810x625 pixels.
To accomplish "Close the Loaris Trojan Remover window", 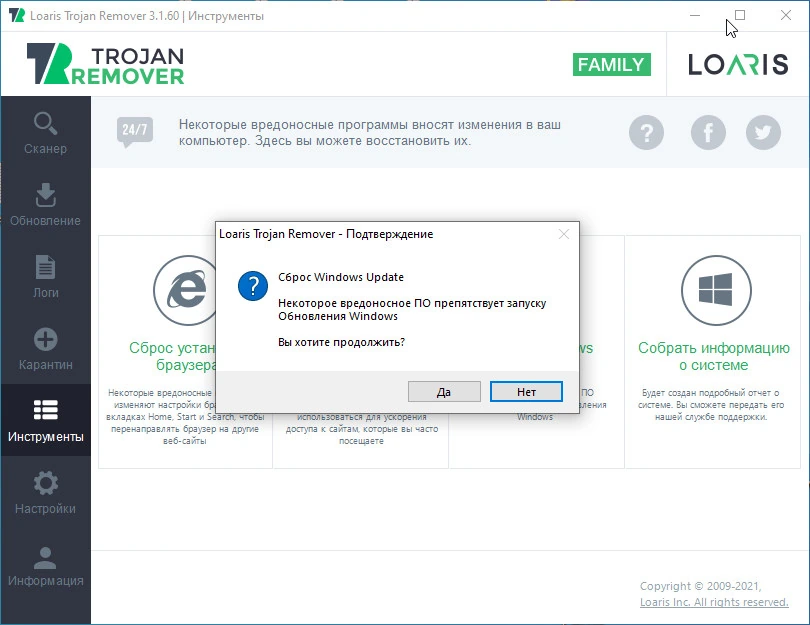I will point(786,15).
